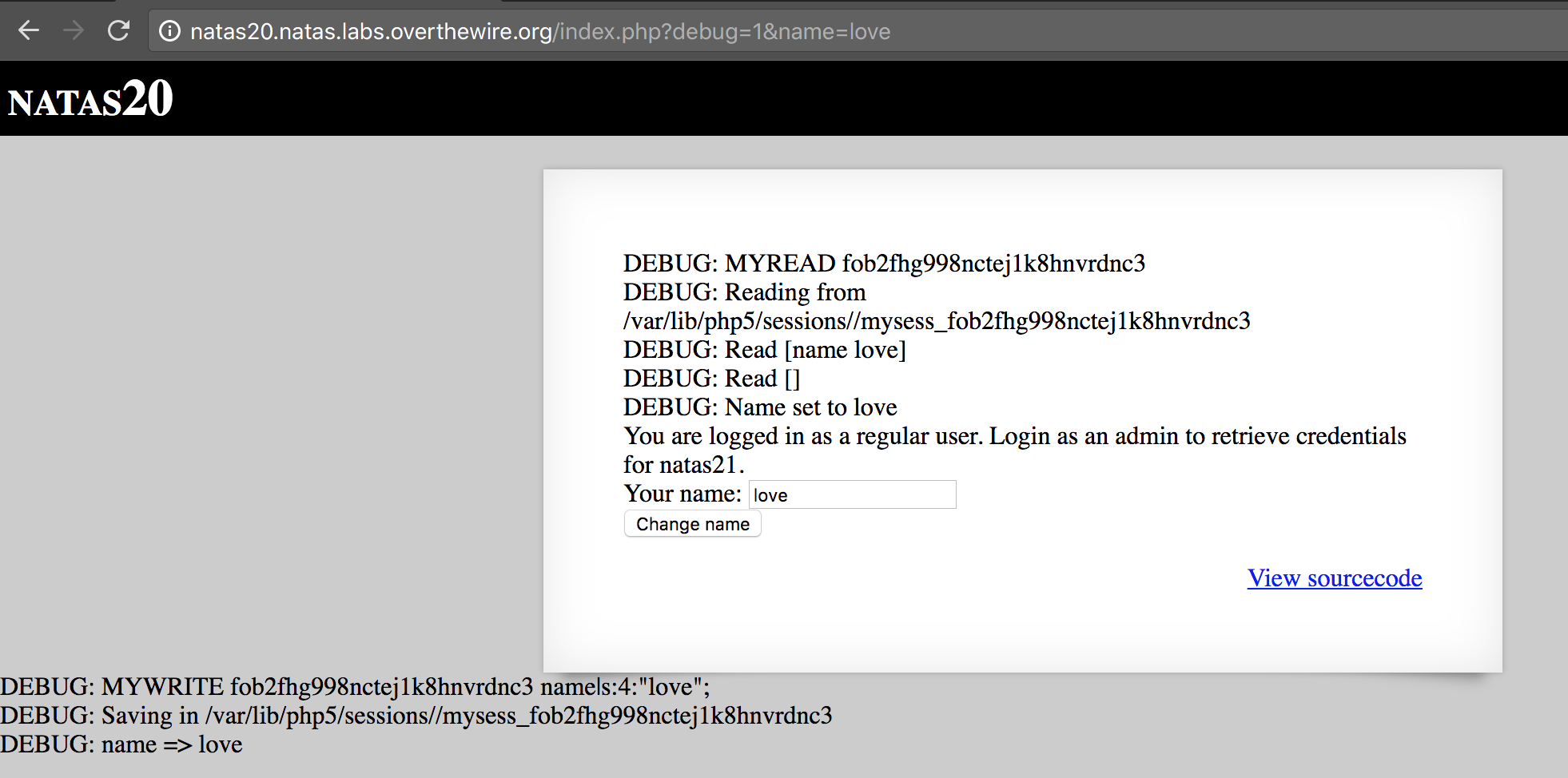Viewport: 1568px width, 778px height.
Task: Click the "DEBUG: Saving in" line
Action: [416, 716]
